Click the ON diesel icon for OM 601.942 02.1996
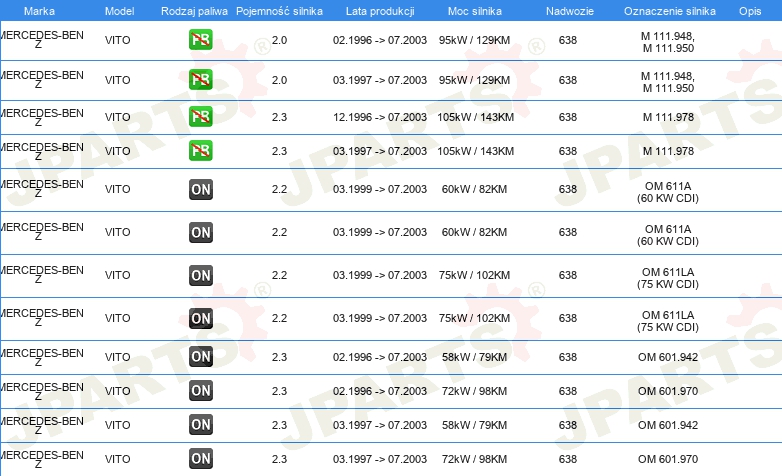This screenshot has width=782, height=476. pos(200,357)
